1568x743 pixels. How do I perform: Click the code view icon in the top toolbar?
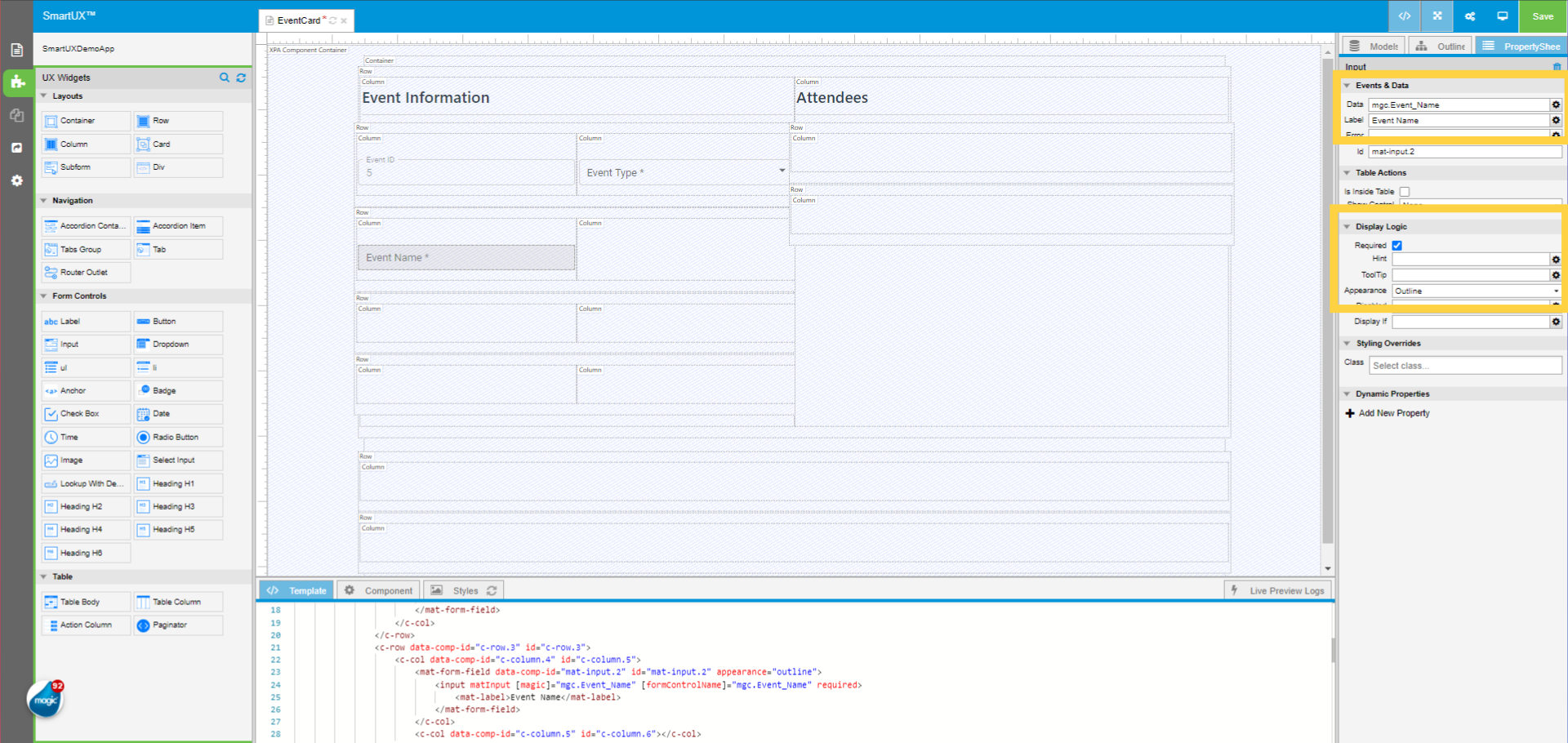click(x=1403, y=16)
